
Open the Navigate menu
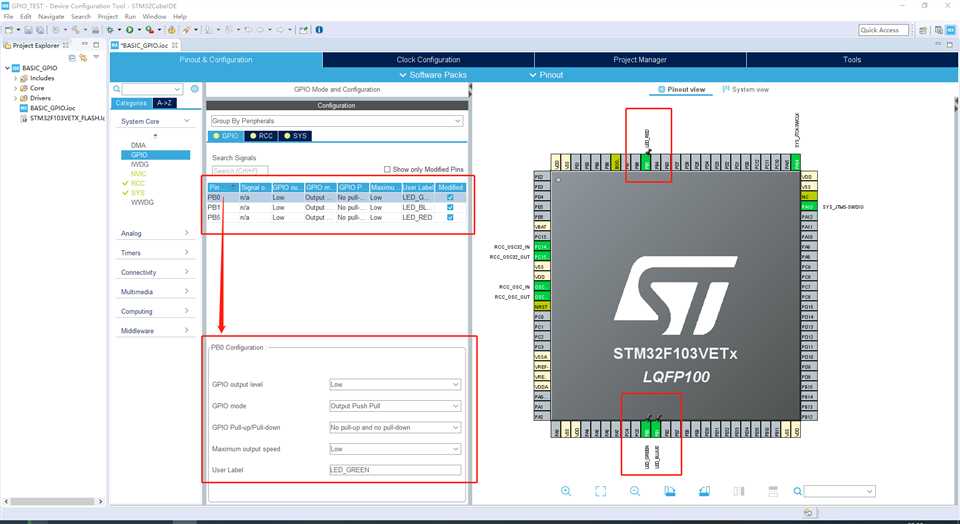51,17
